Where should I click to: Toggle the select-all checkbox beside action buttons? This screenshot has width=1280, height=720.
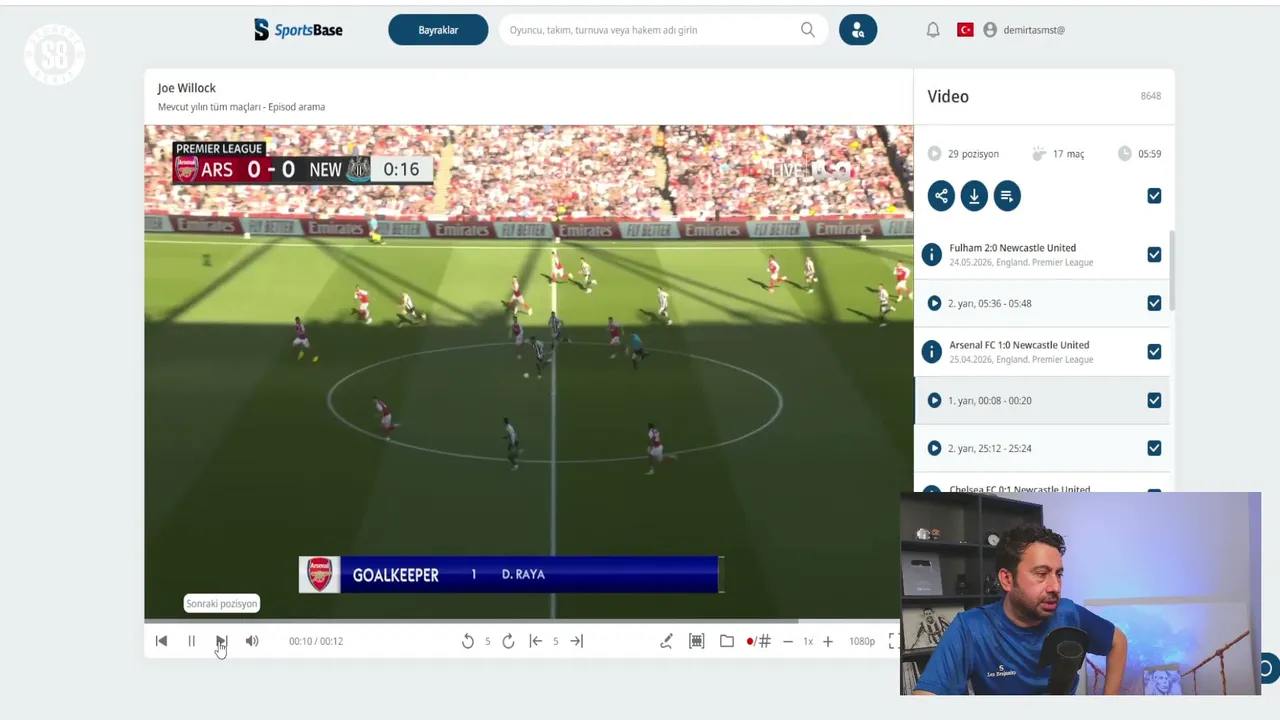click(x=1154, y=196)
